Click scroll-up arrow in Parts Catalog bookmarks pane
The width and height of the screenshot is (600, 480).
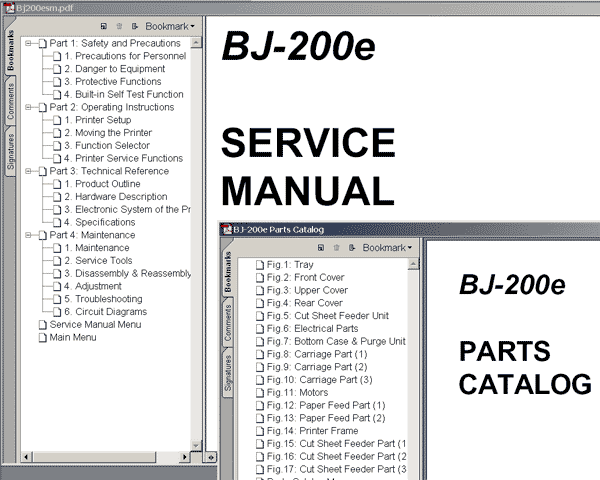(x=413, y=264)
